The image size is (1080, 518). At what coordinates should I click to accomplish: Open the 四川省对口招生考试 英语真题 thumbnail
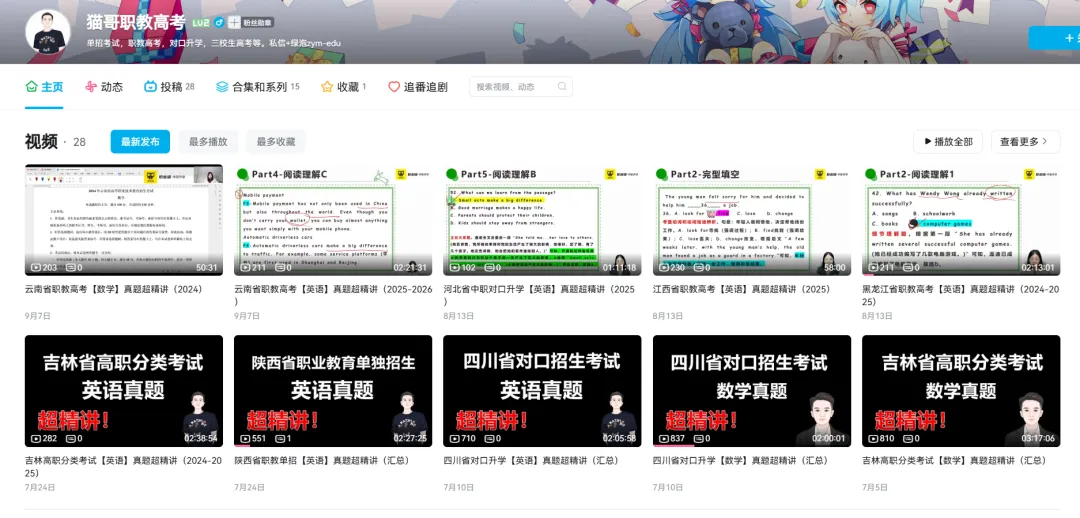coord(542,391)
